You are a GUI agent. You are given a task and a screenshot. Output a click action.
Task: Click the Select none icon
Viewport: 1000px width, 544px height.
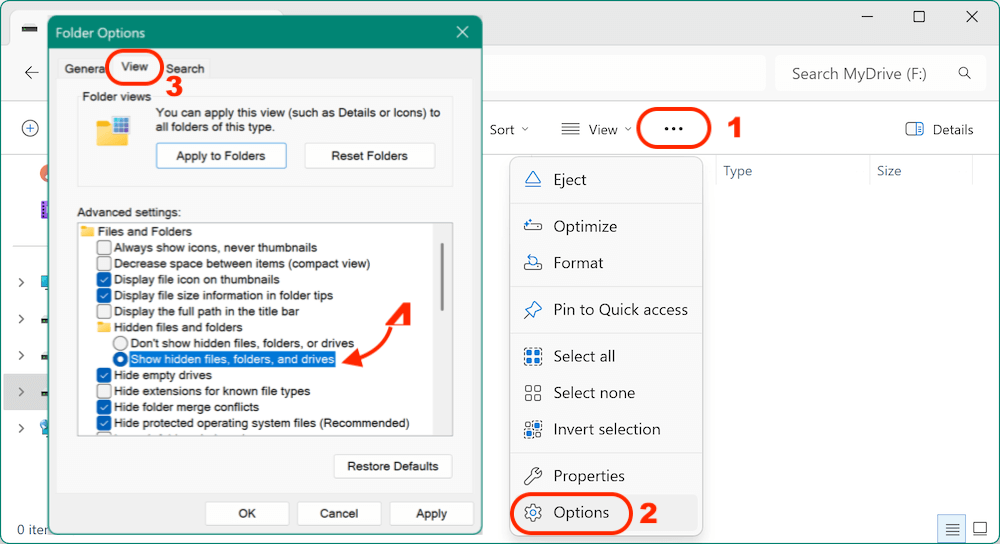pos(533,392)
